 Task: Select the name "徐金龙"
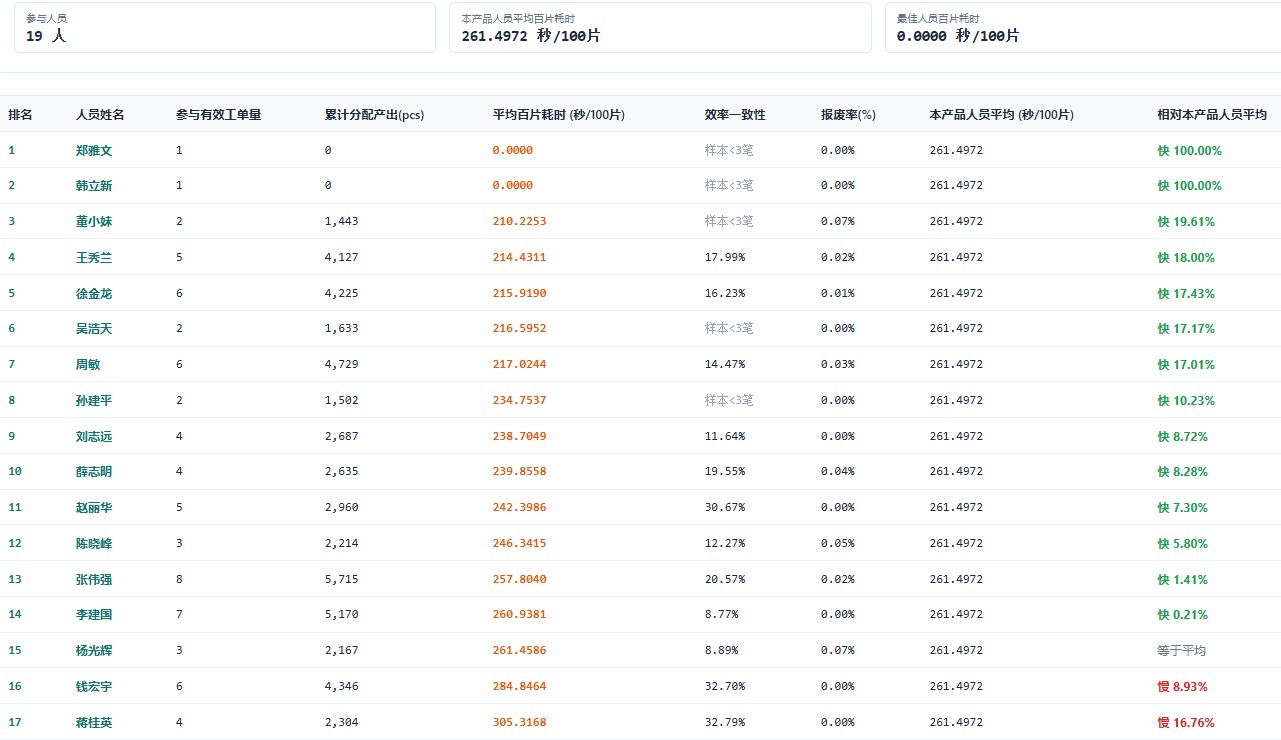click(94, 294)
